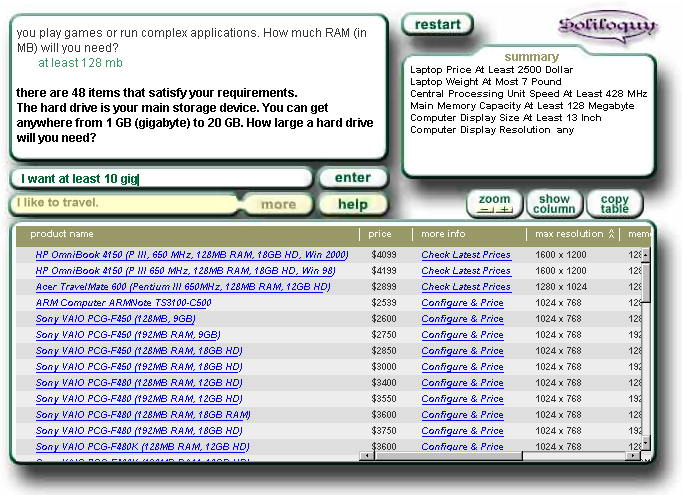Image resolution: width=682 pixels, height=495 pixels.
Task: Click the horizontal scrollbar left arrow
Action: (368, 456)
